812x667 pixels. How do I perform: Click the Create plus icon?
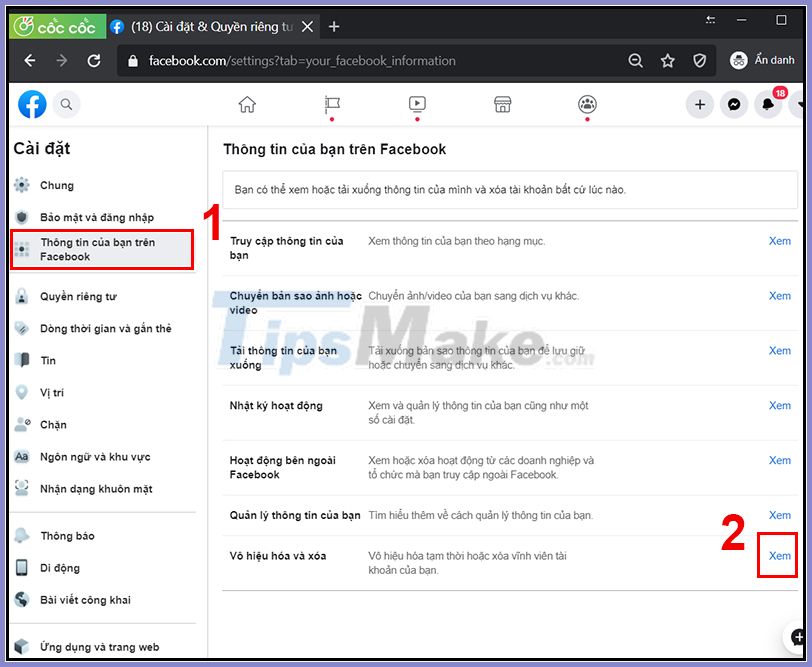tap(700, 104)
